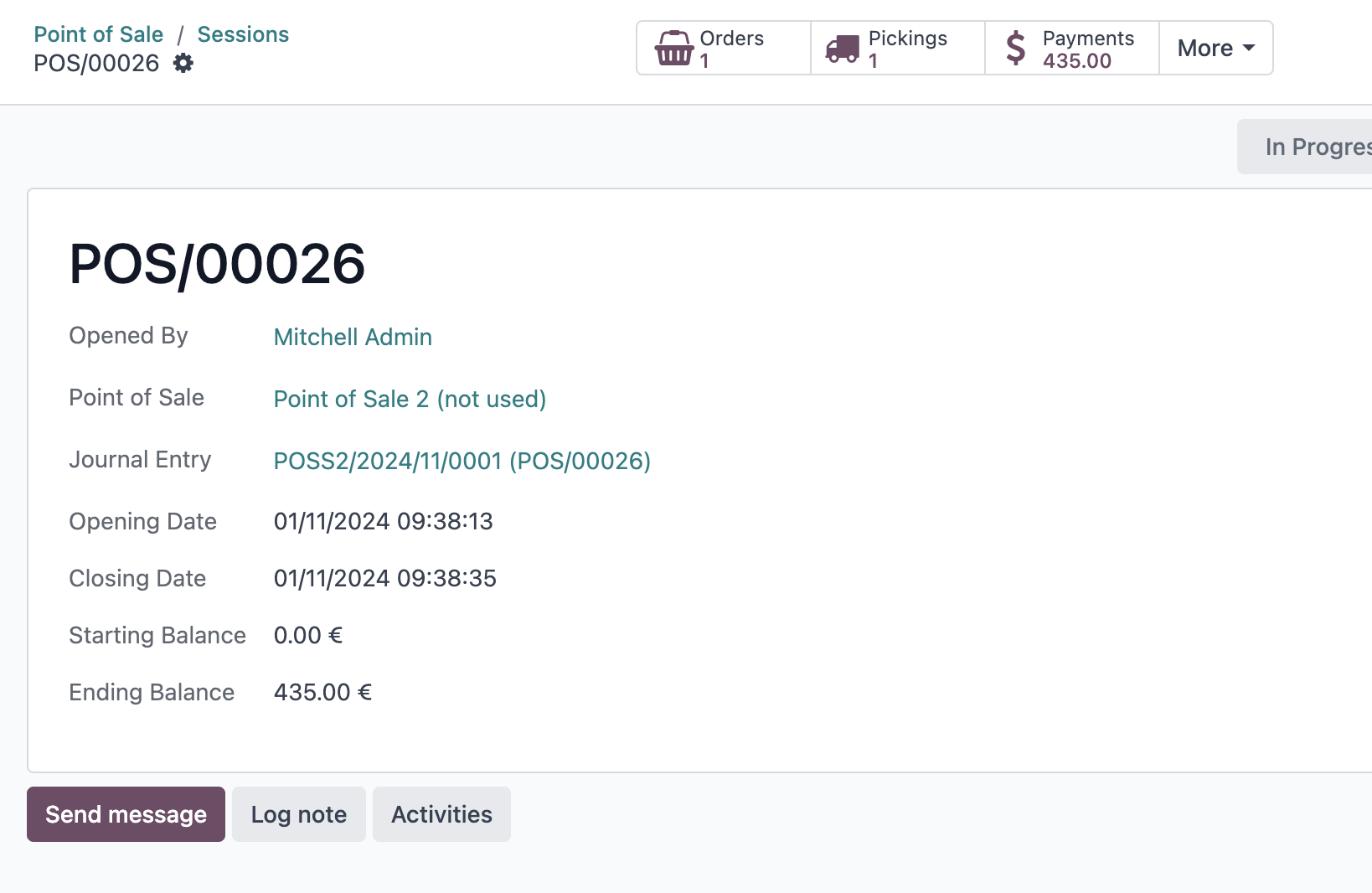This screenshot has width=1372, height=893.
Task: Click the POS/00026 session title heading
Action: pos(217,264)
